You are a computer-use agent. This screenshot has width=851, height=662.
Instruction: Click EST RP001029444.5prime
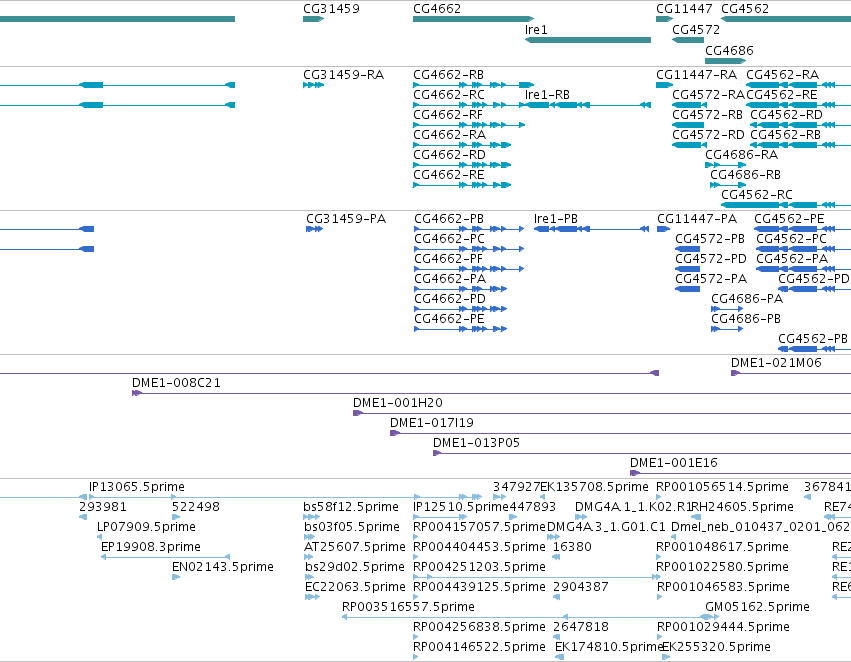660,637
